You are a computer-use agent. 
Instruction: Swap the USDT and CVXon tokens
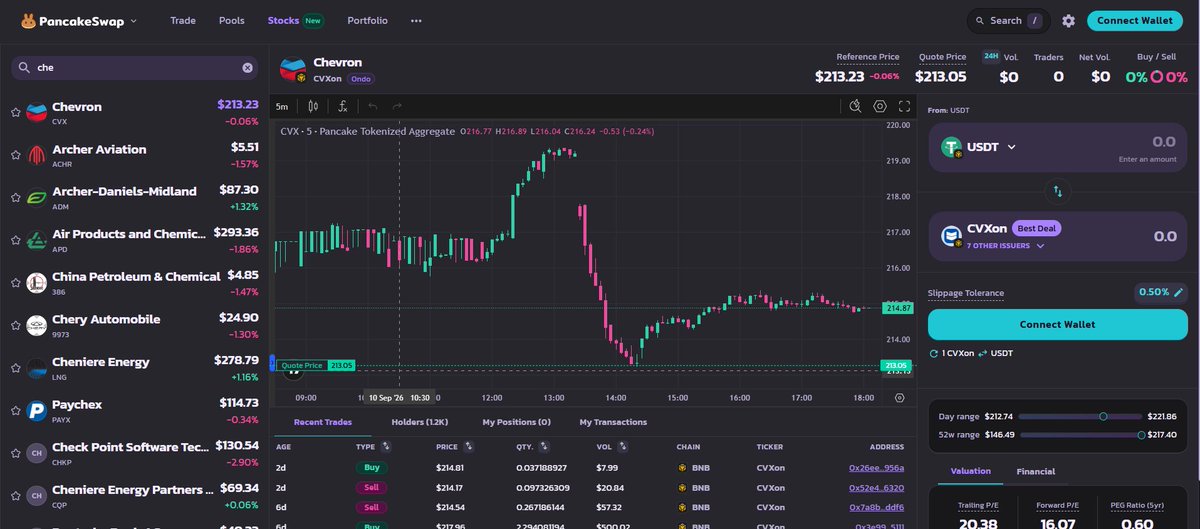1058,190
